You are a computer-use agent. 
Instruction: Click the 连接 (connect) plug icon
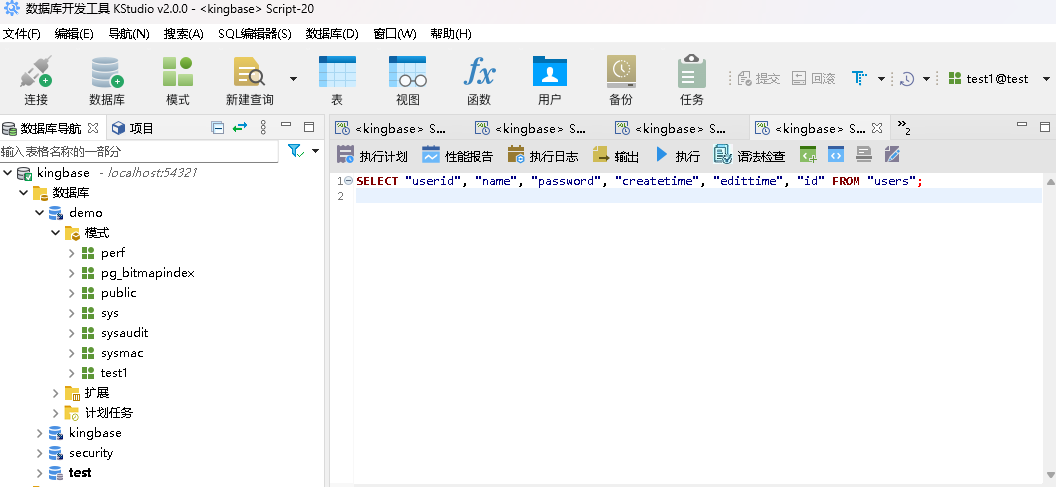[x=36, y=72]
